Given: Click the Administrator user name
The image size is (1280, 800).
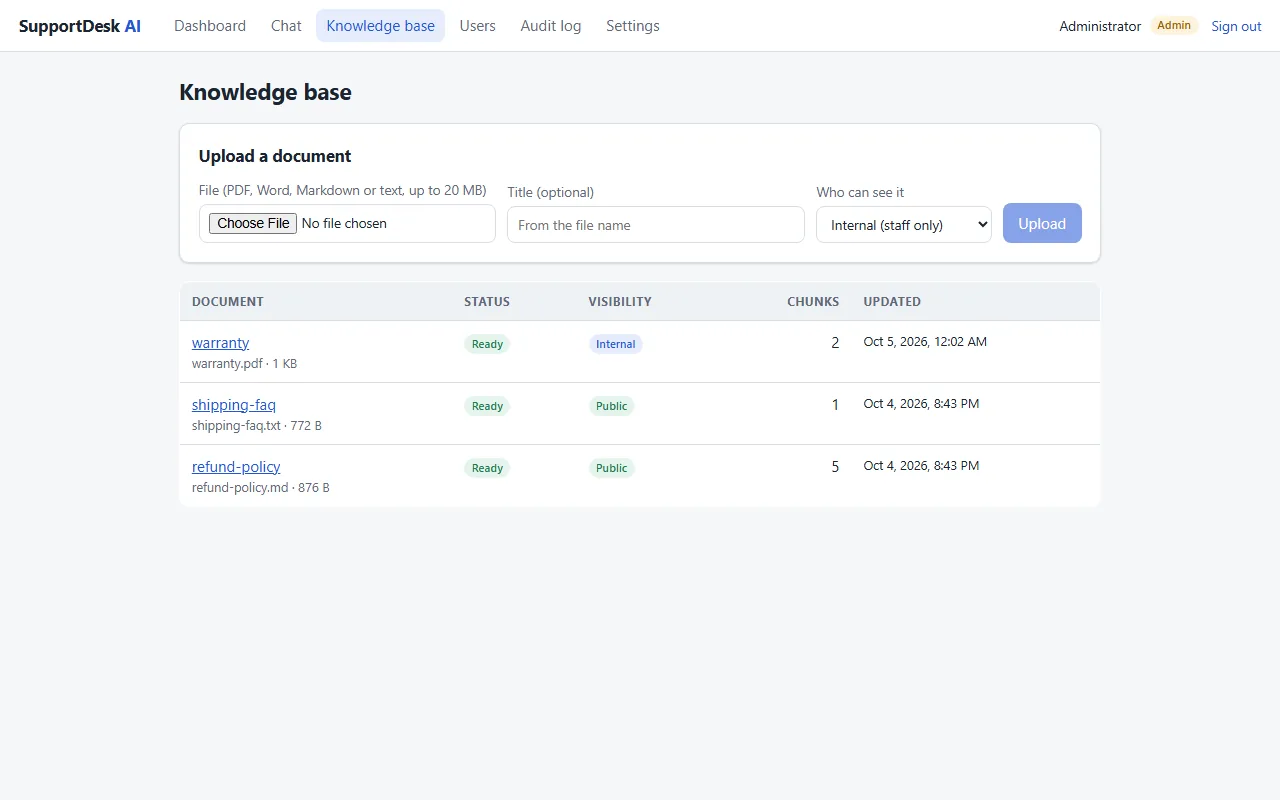Looking at the screenshot, I should tap(1100, 26).
